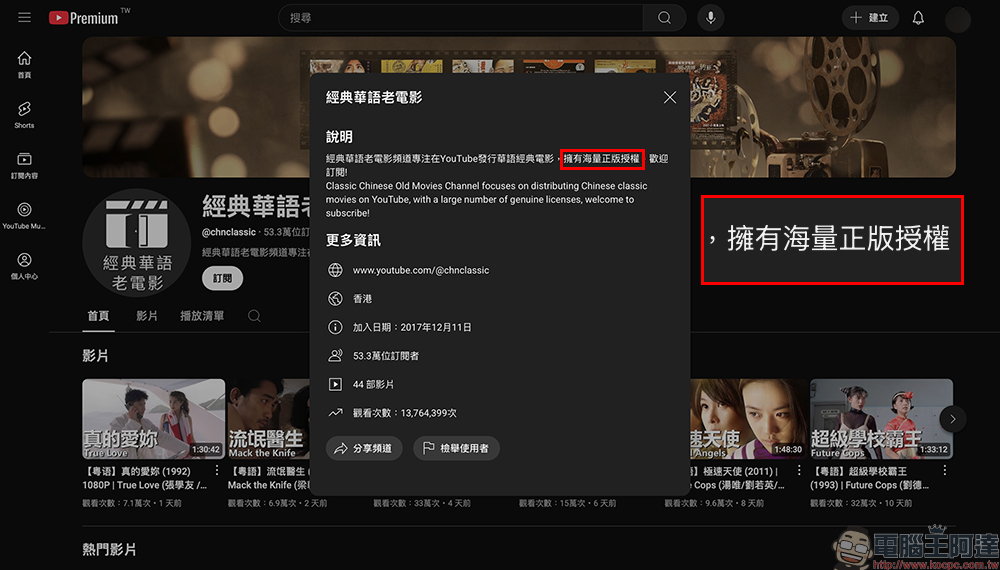Start voice search with microphone

710,18
